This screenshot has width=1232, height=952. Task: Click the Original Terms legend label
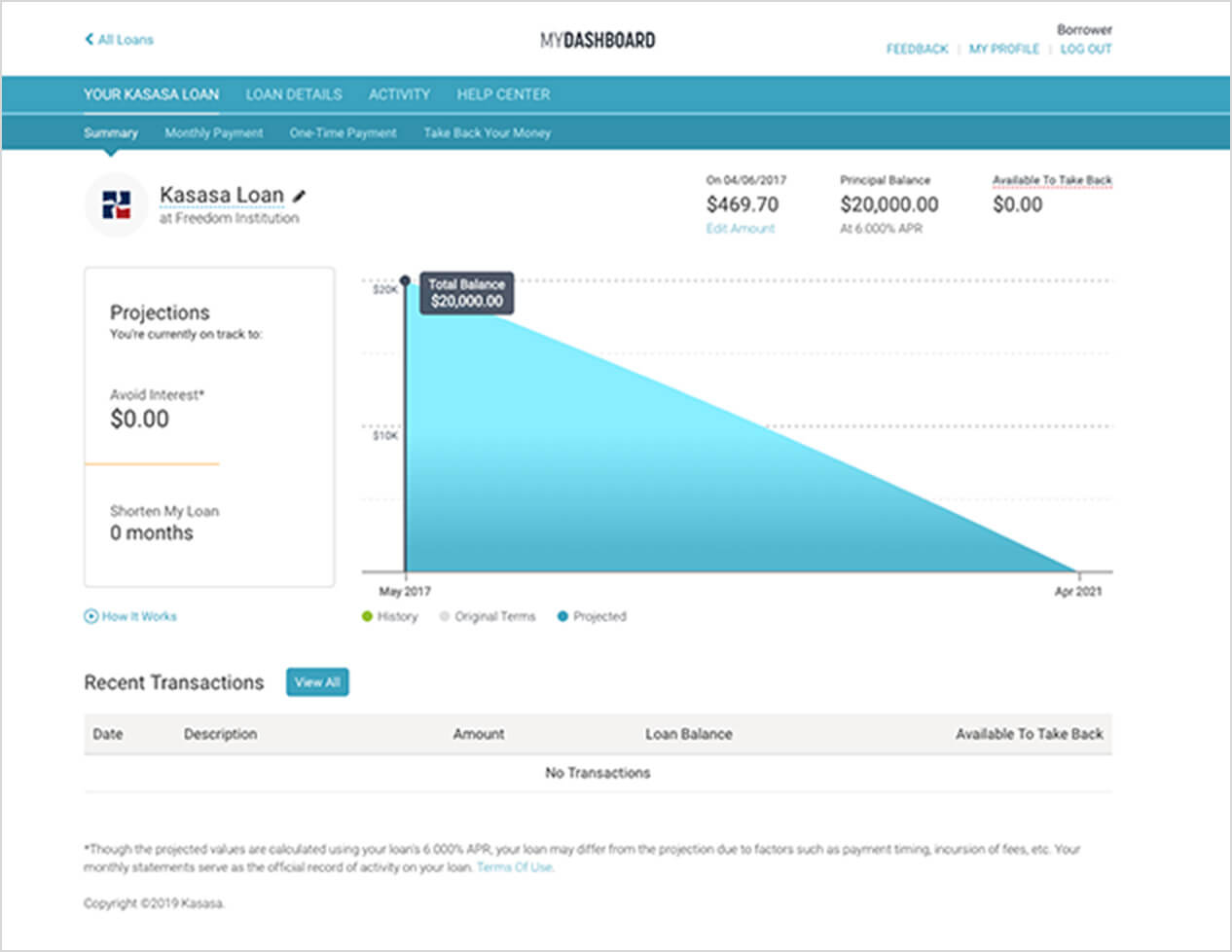[x=495, y=616]
